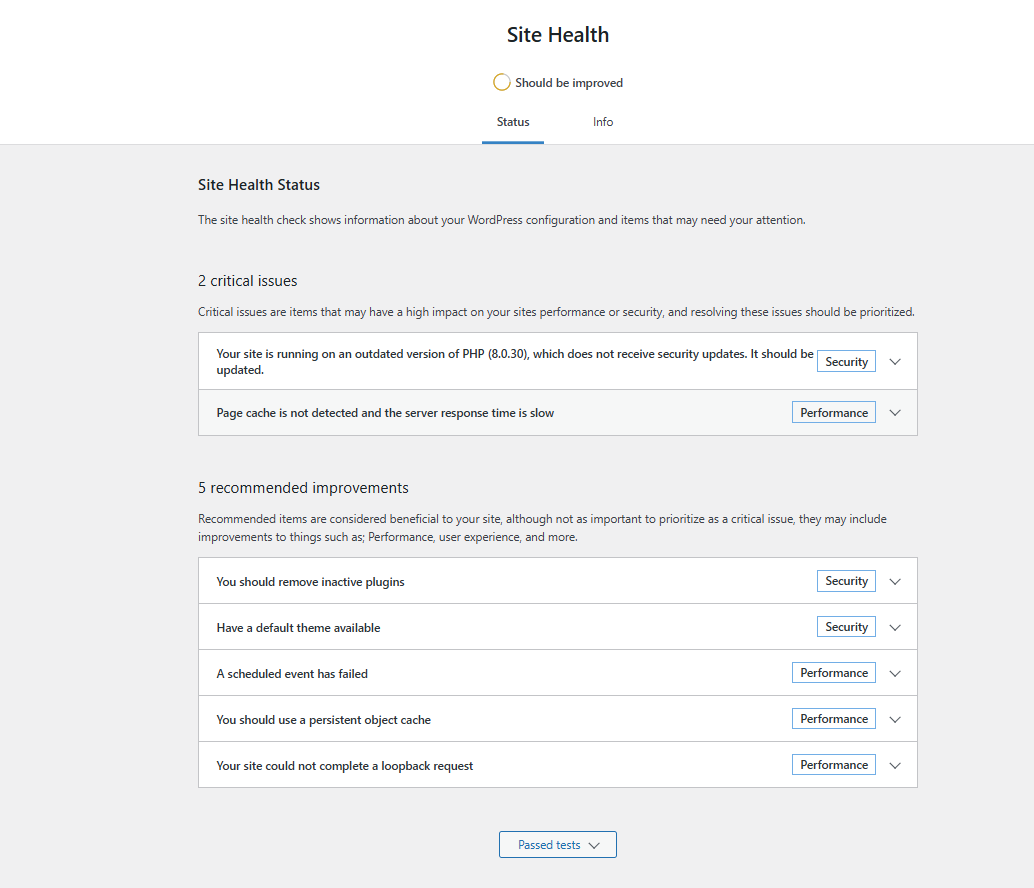Click Performance badge on page cache row

[834, 413]
